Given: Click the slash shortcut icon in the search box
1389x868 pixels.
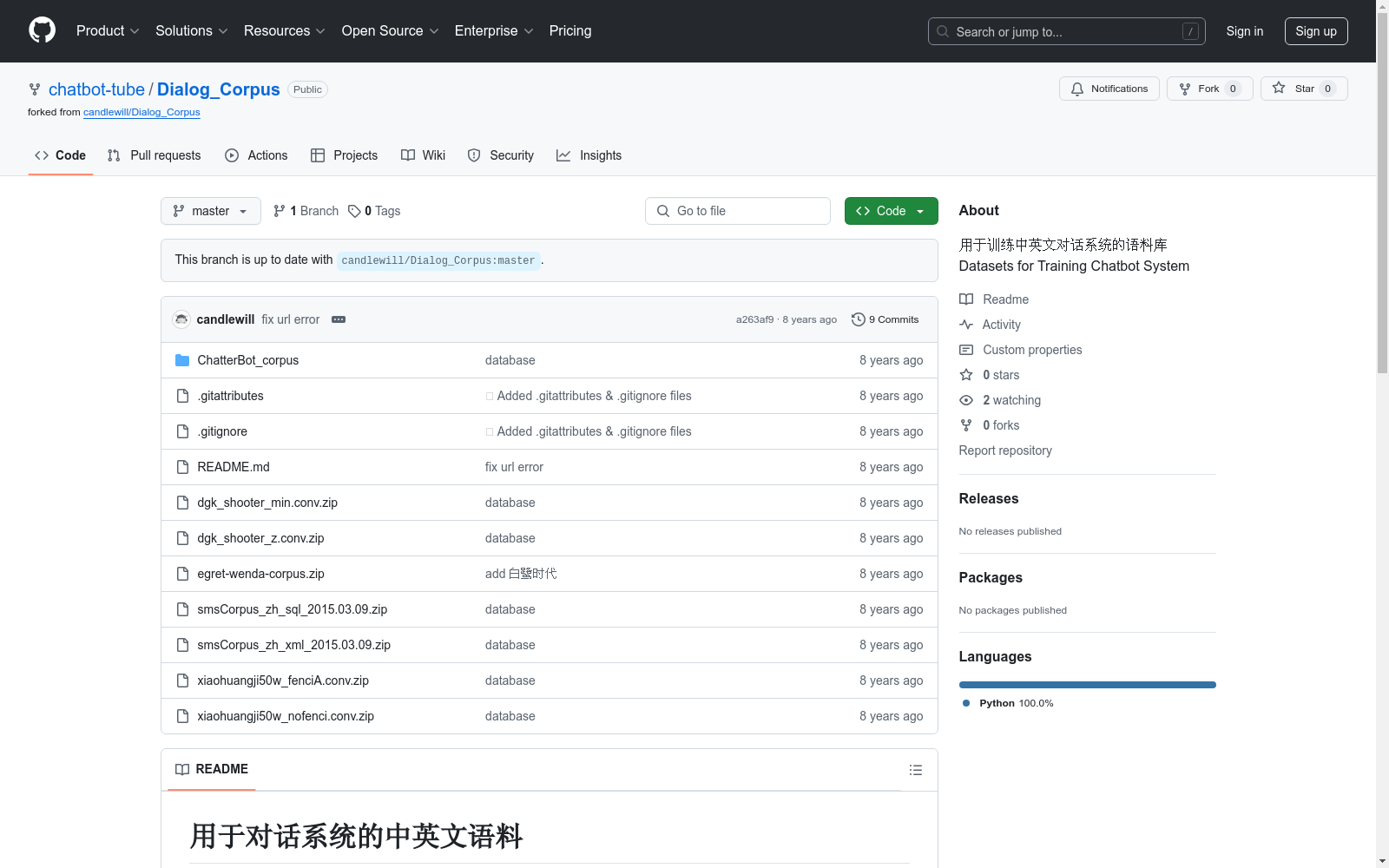Looking at the screenshot, I should tap(1190, 31).
